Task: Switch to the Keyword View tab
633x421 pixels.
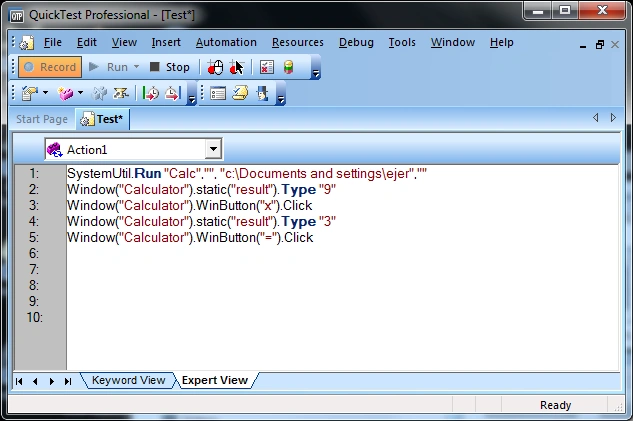Action: click(128, 380)
